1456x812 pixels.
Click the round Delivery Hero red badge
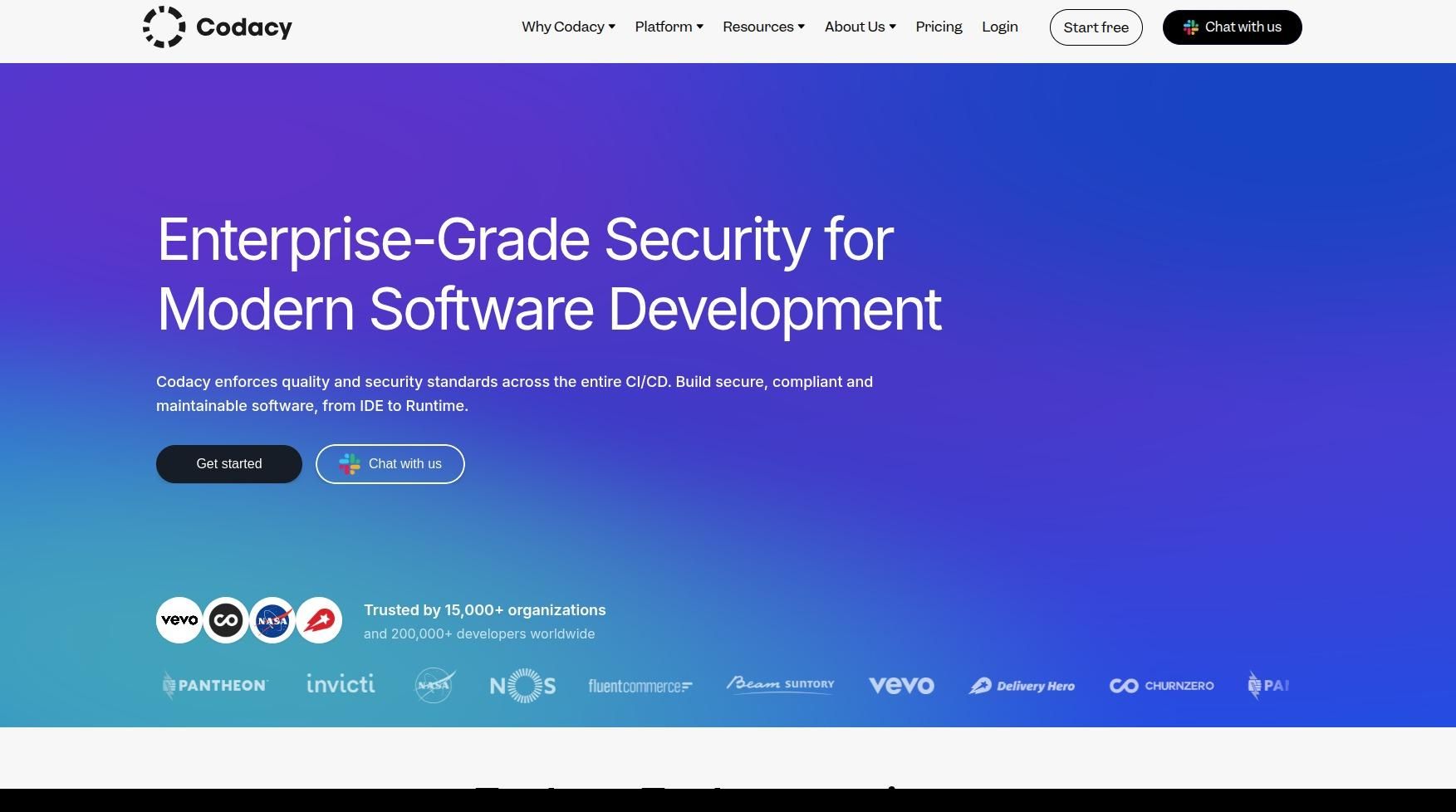pyautogui.click(x=319, y=620)
